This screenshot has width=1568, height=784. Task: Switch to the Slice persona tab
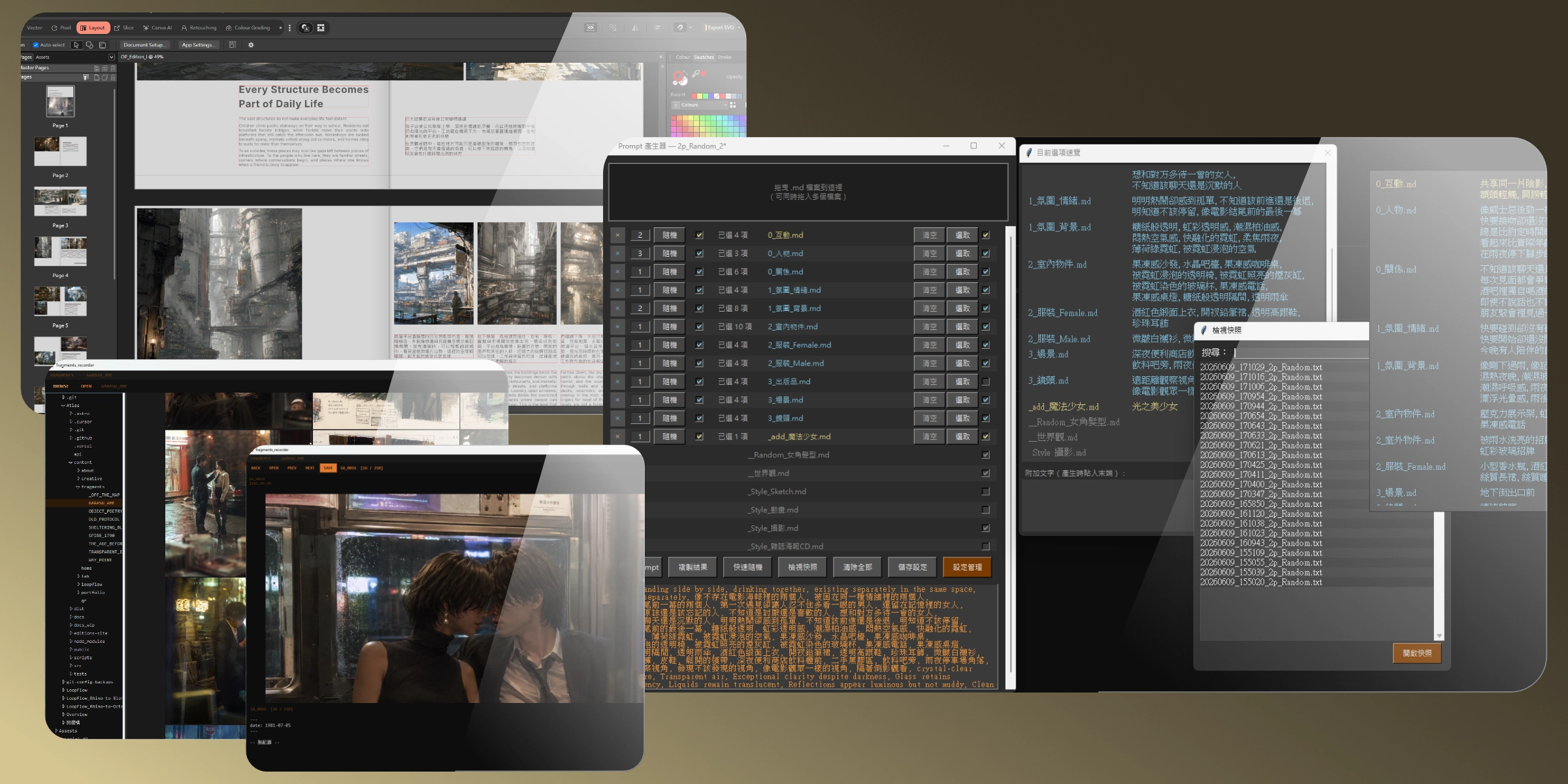[124, 28]
